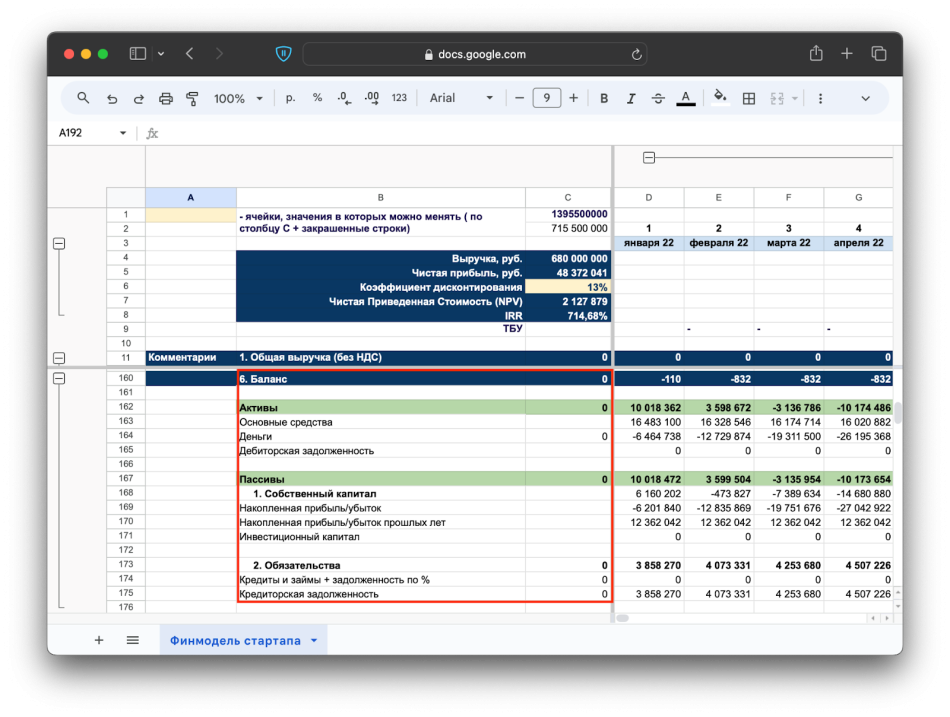Image resolution: width=950 pixels, height=717 pixels.
Task: Activate the paint format roller
Action: click(192, 98)
